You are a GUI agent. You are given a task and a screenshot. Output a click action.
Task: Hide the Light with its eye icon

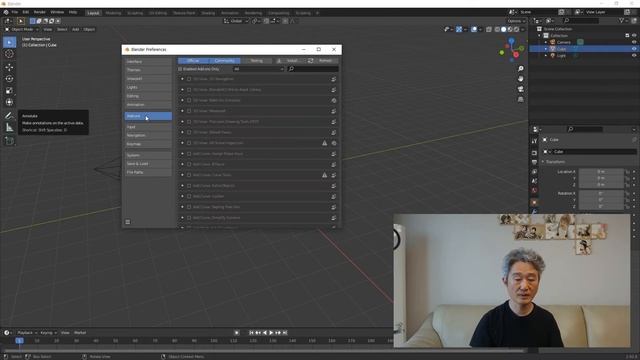point(634,56)
